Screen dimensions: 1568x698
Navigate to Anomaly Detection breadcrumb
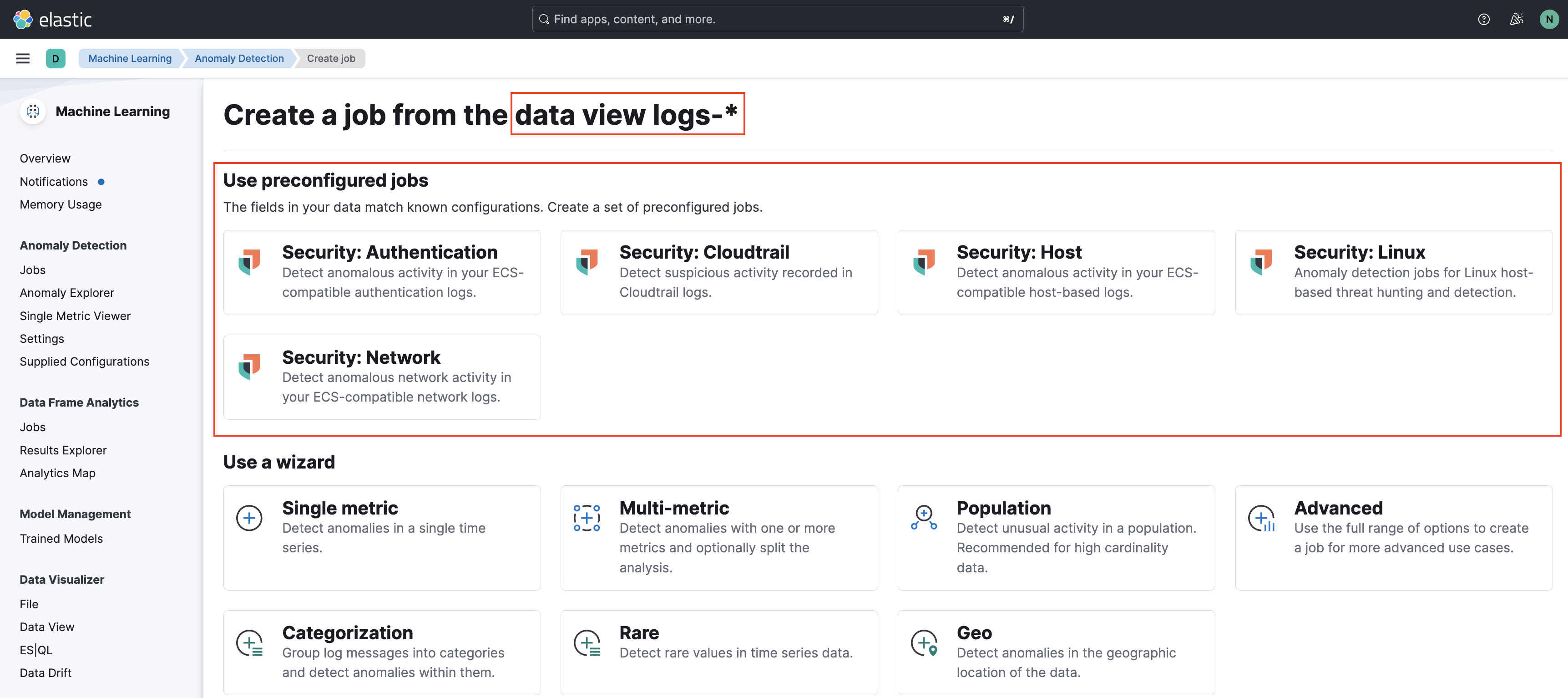coord(238,58)
